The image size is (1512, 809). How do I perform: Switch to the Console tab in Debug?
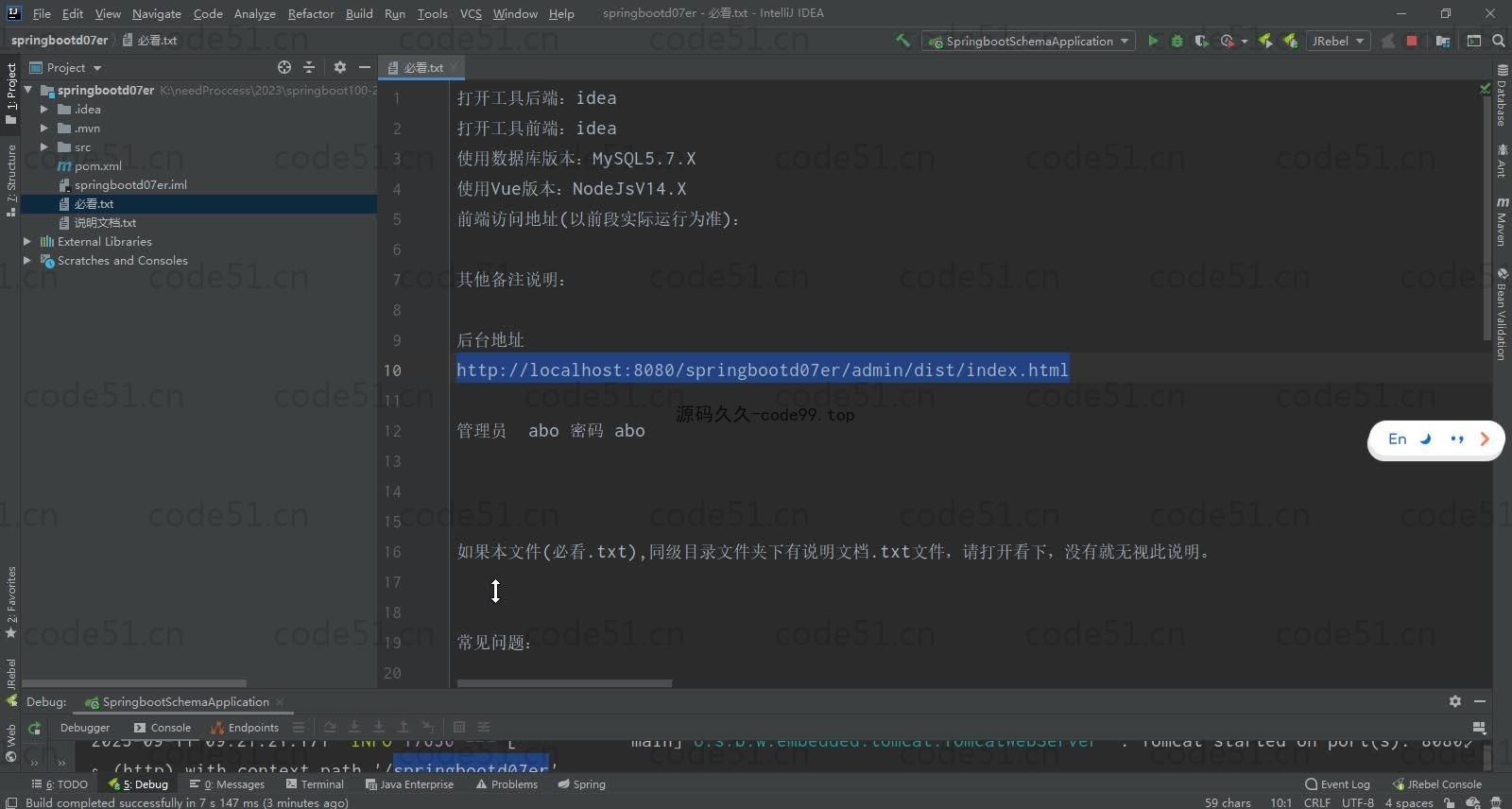coord(163,727)
